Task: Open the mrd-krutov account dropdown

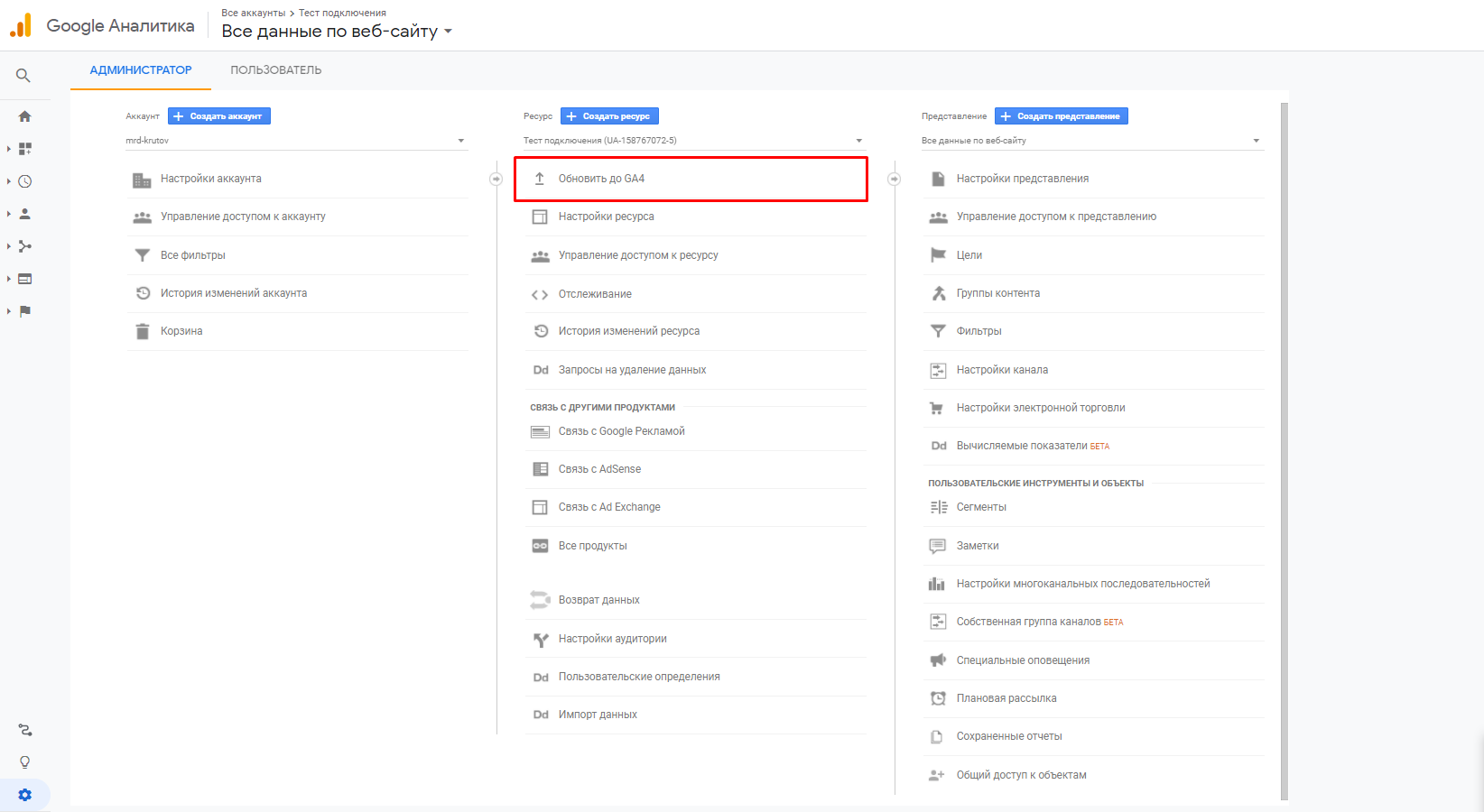Action: 296,141
